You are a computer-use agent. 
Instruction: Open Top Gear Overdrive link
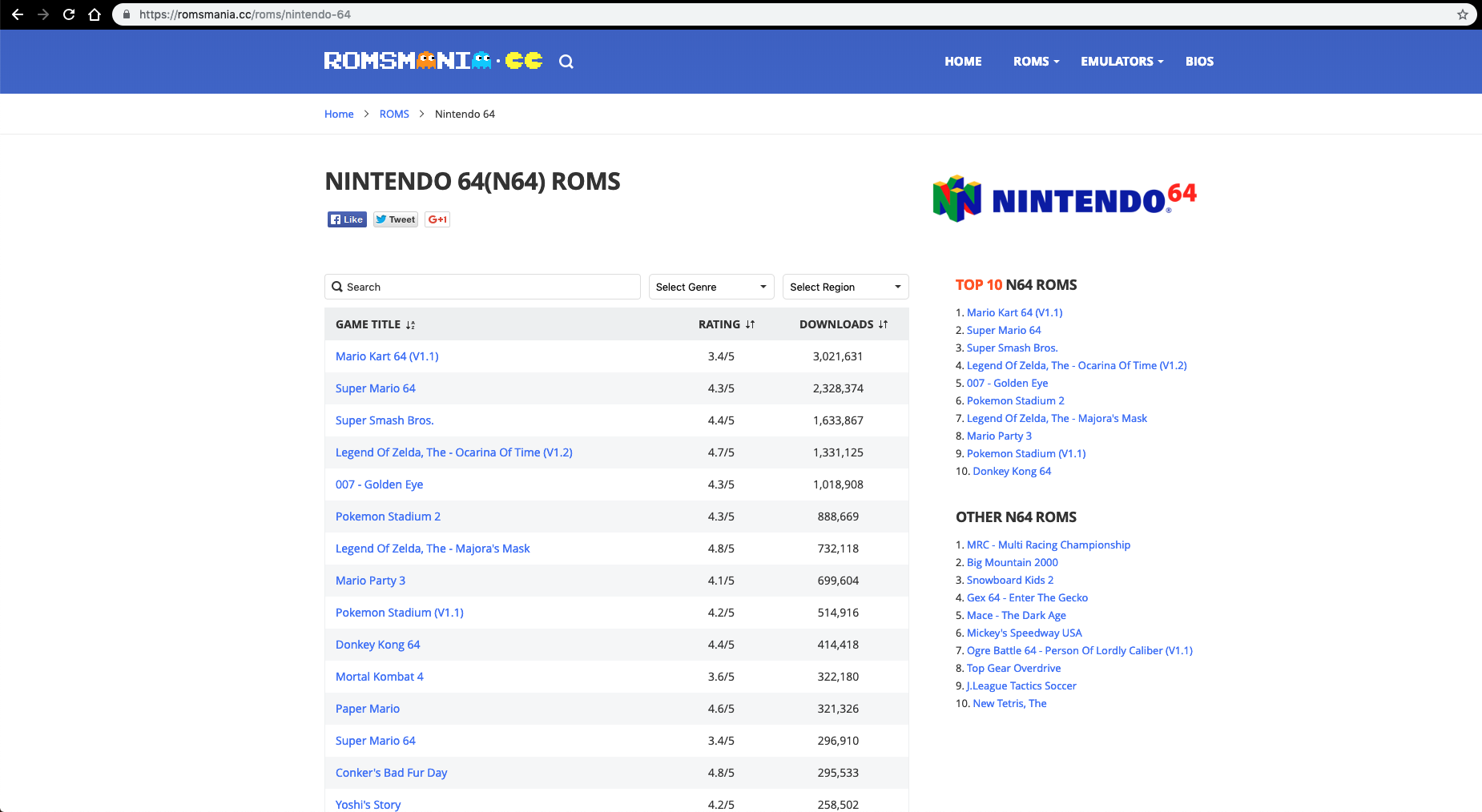pos(1013,668)
